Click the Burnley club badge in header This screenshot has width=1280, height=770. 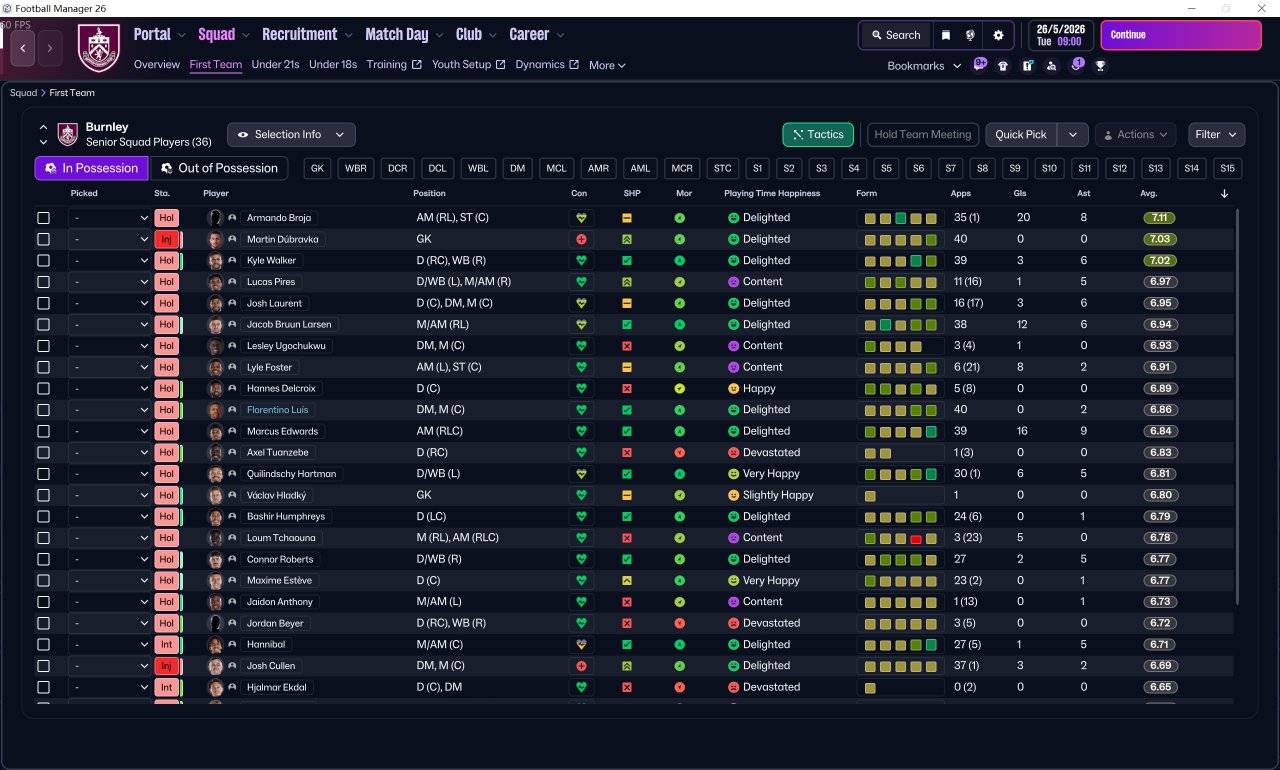[x=98, y=47]
